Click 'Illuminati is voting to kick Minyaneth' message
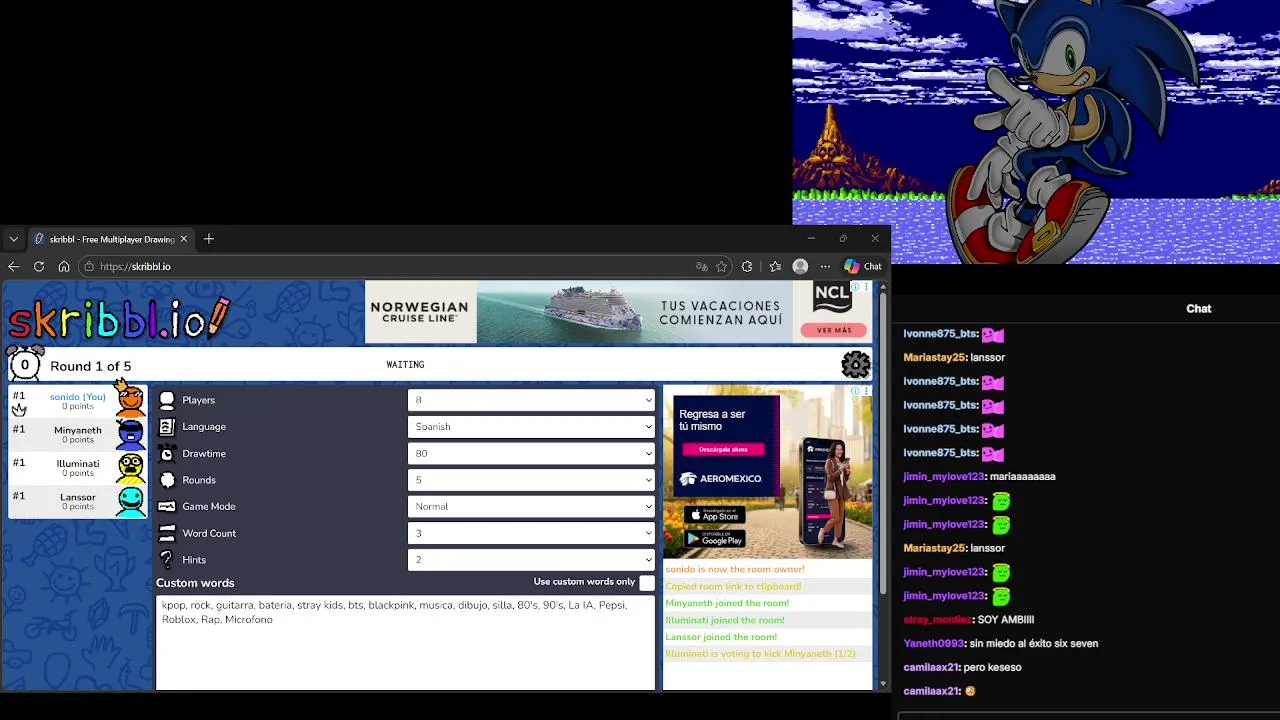This screenshot has width=1280, height=720. 760,654
